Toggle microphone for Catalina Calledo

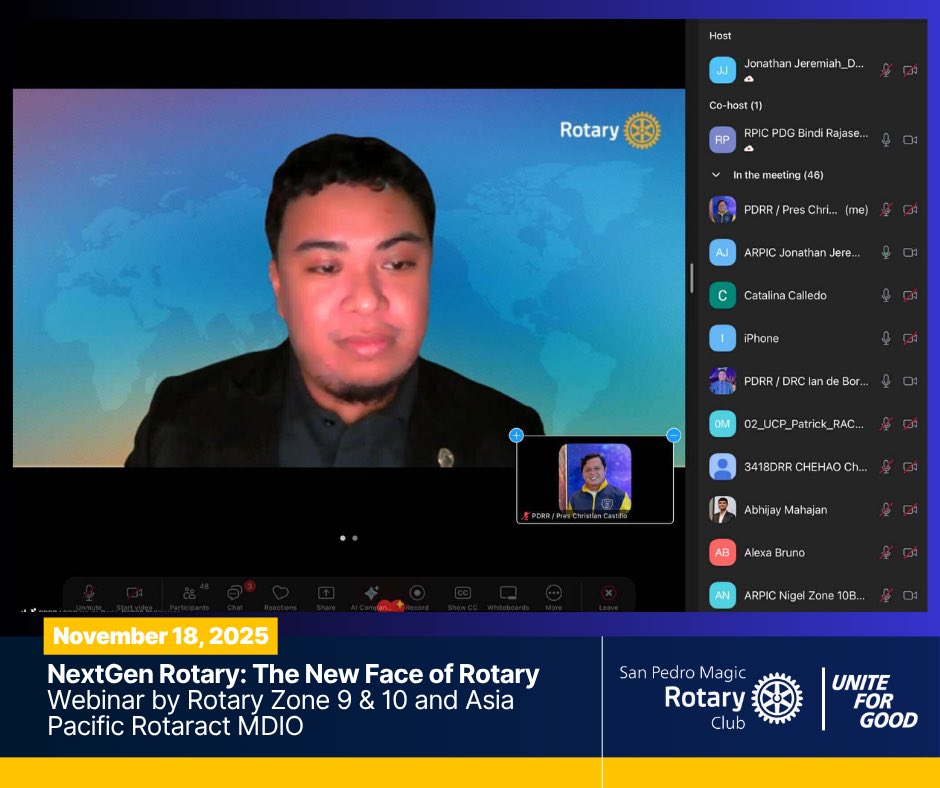[x=885, y=295]
